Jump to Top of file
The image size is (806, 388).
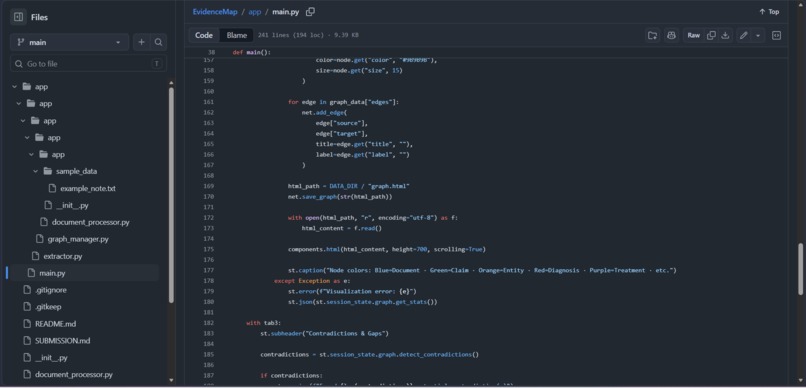pyautogui.click(x=769, y=12)
